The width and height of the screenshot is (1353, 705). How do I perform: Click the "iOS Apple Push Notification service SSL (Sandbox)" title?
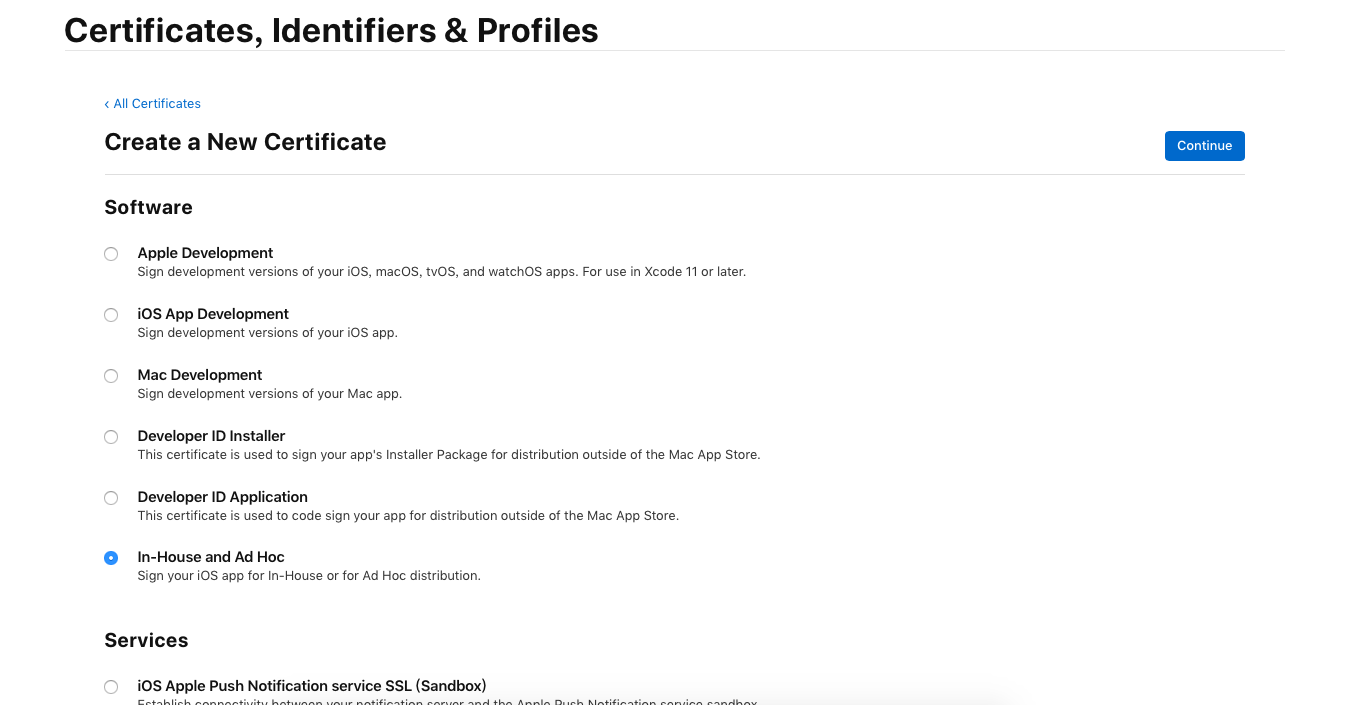click(312, 686)
